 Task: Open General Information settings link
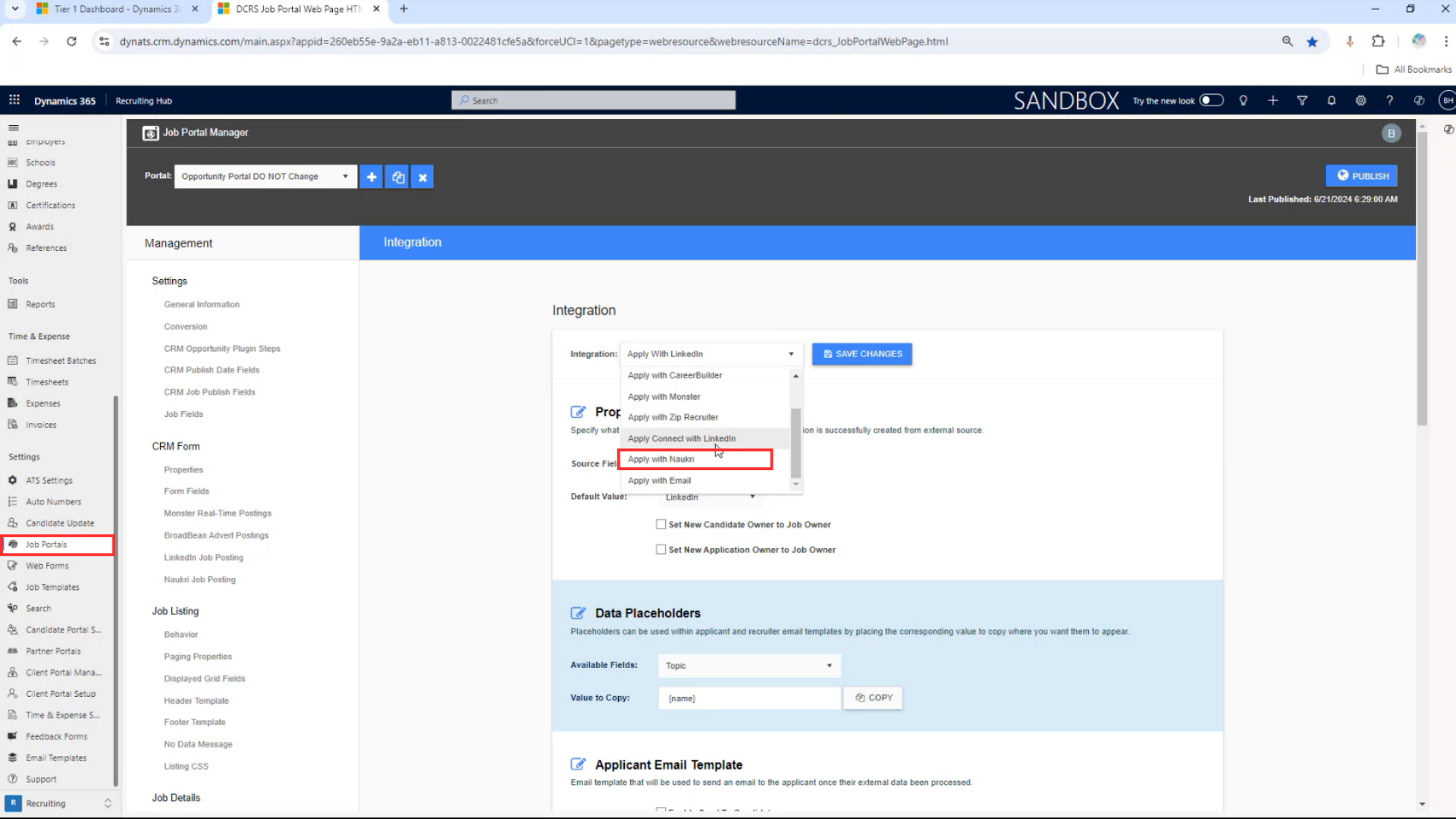202,304
